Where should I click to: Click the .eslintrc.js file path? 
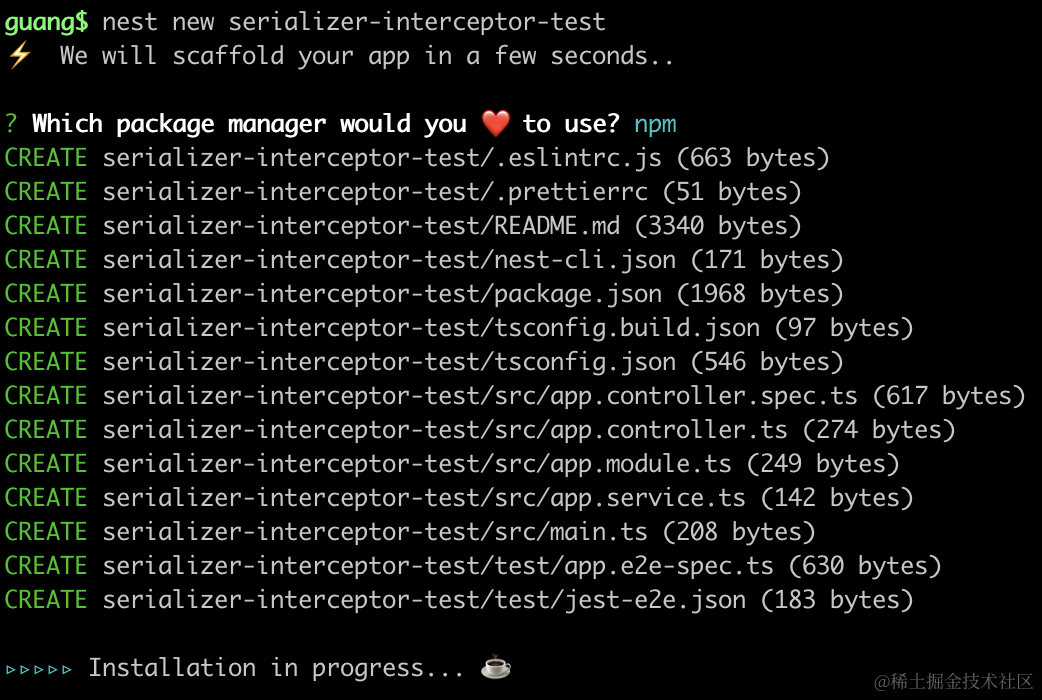pyautogui.click(x=382, y=158)
